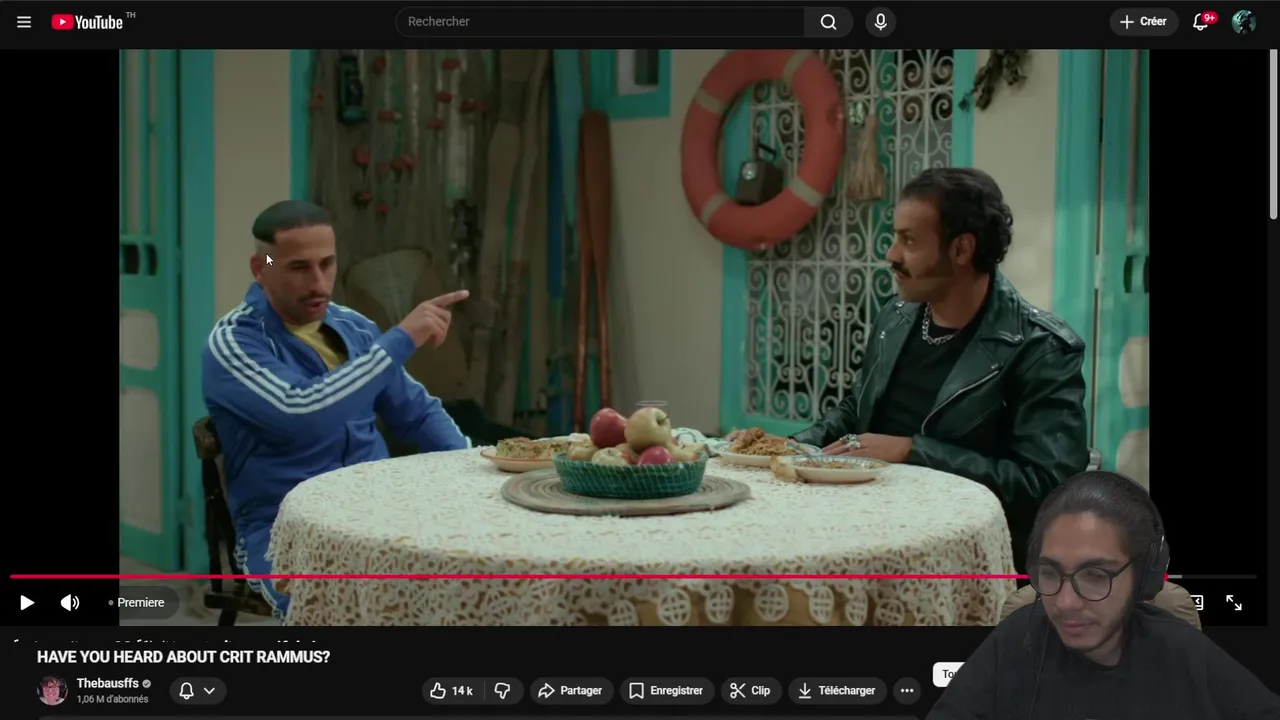
Task: Submit search with magnifier button
Action: [828, 22]
